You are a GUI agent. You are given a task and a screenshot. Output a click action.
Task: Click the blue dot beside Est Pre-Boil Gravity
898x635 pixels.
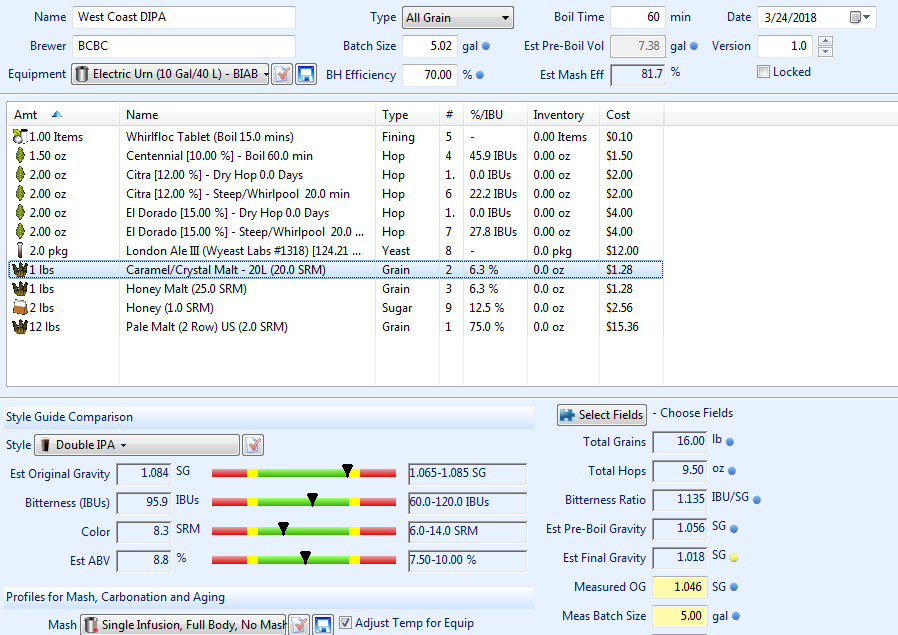click(734, 529)
